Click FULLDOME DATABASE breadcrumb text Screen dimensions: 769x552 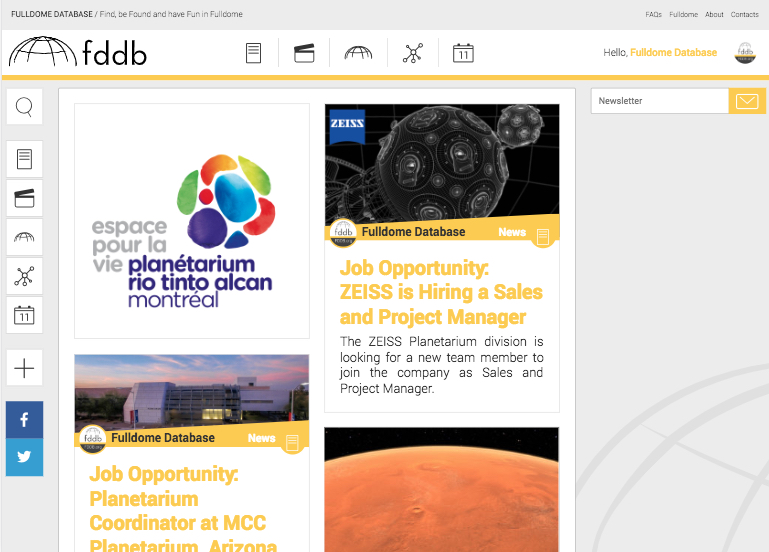point(51,14)
